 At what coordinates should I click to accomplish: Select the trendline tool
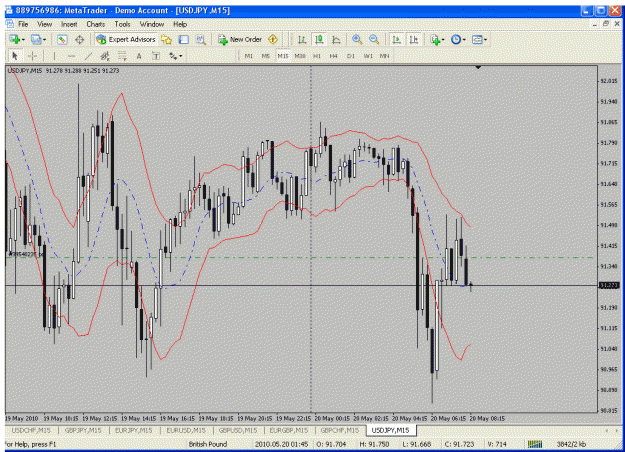(x=88, y=56)
